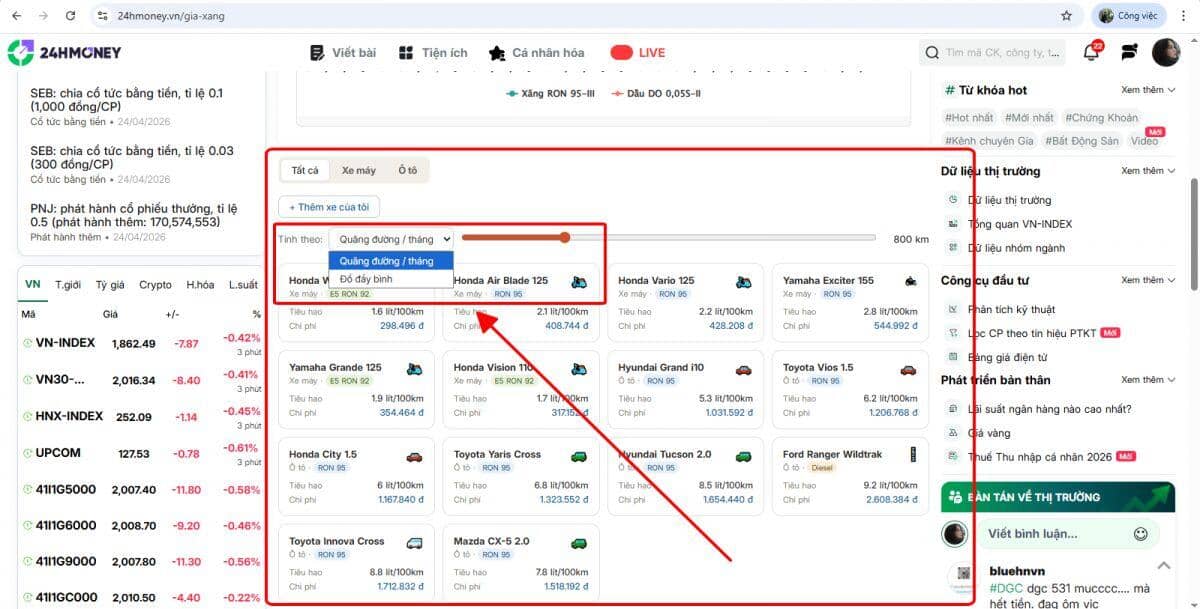Viewport: 1200px width, 609px height.
Task: Click the + Thêm xe của tôi button
Action: pos(329,208)
